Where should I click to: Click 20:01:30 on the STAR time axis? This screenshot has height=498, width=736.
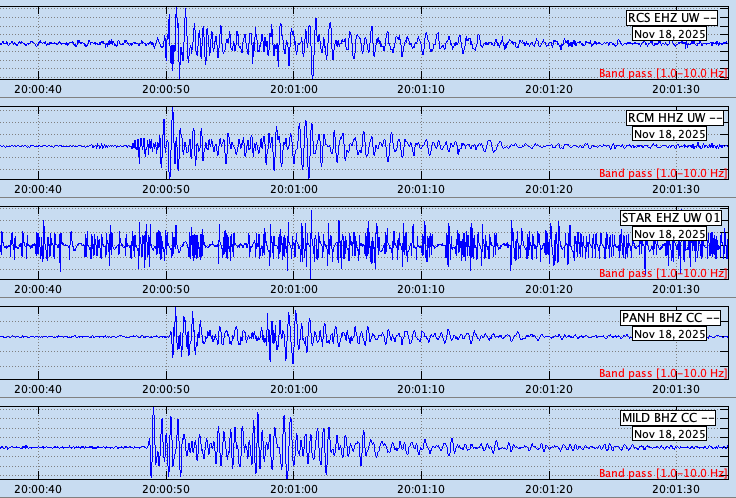tap(676, 289)
